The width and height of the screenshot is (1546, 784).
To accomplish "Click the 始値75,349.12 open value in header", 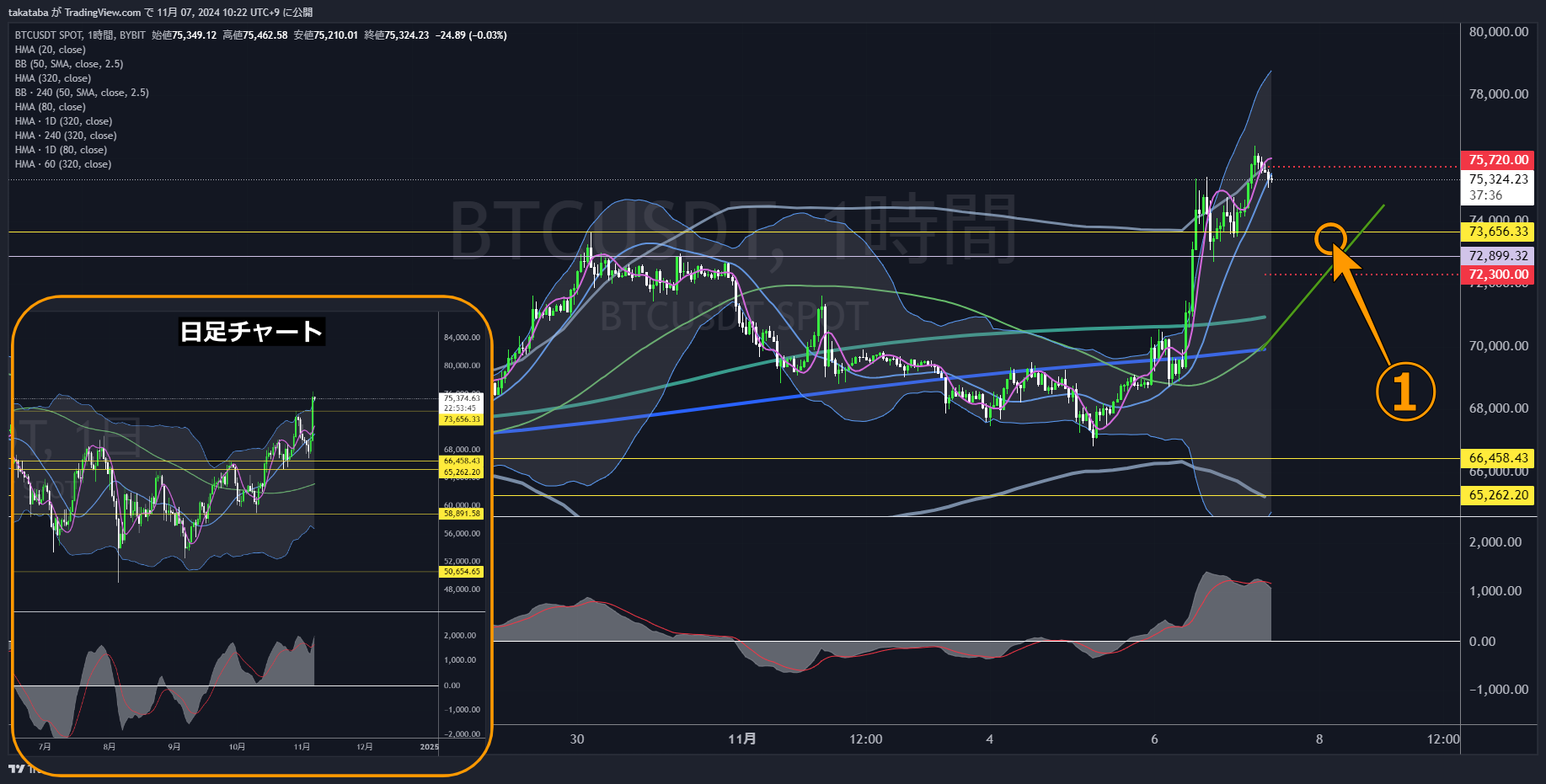I will click(x=185, y=35).
